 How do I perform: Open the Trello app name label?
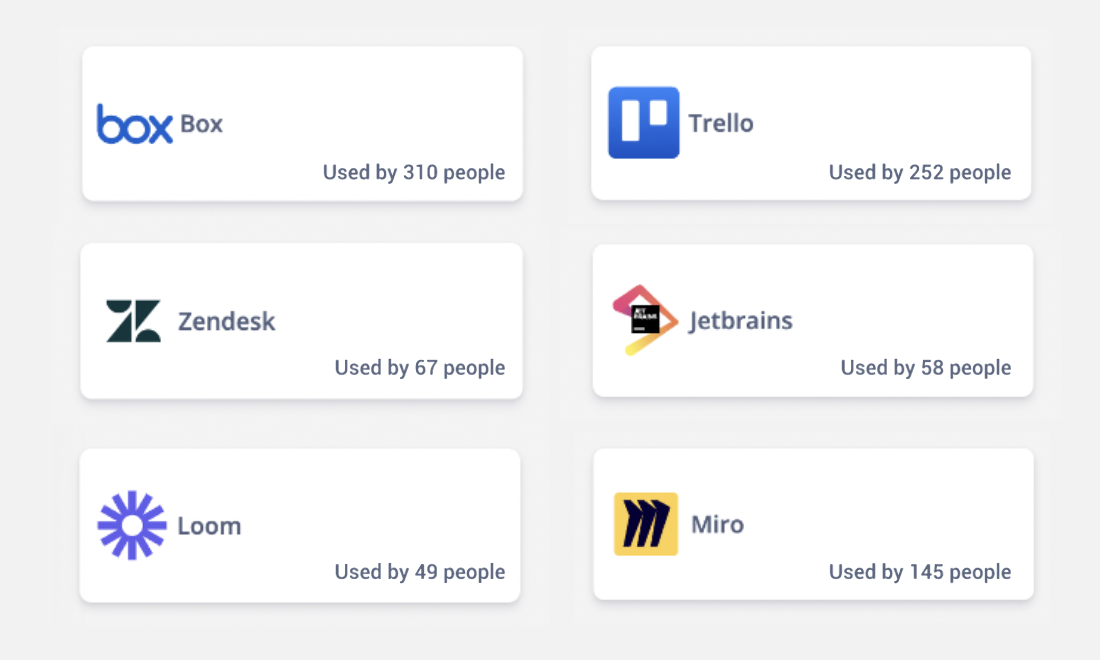[x=720, y=123]
